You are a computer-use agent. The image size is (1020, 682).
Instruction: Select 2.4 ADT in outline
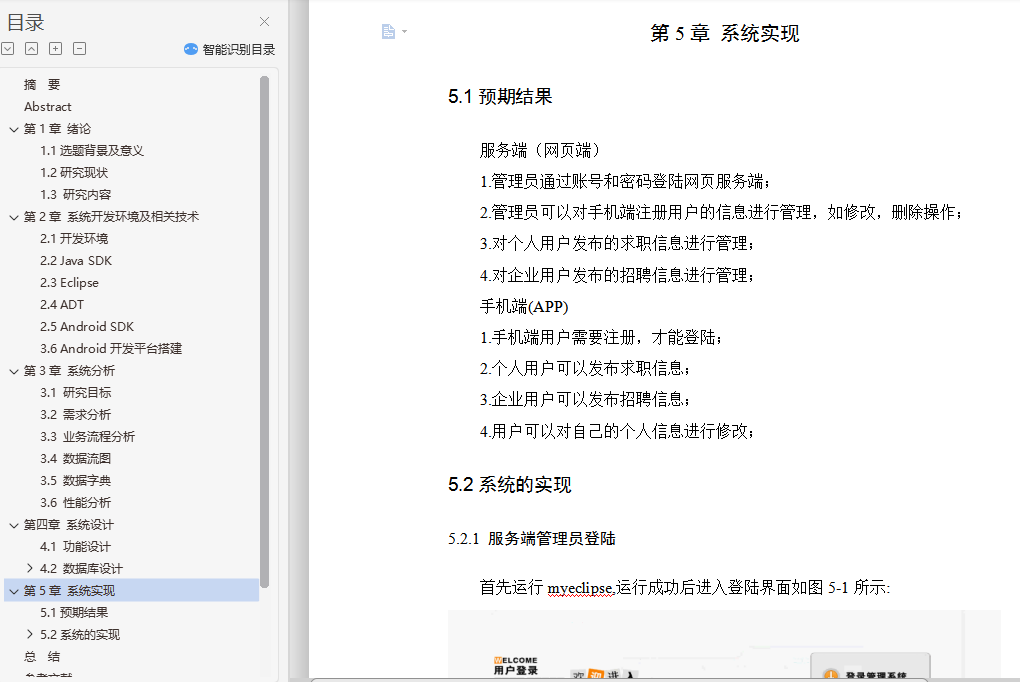62,305
